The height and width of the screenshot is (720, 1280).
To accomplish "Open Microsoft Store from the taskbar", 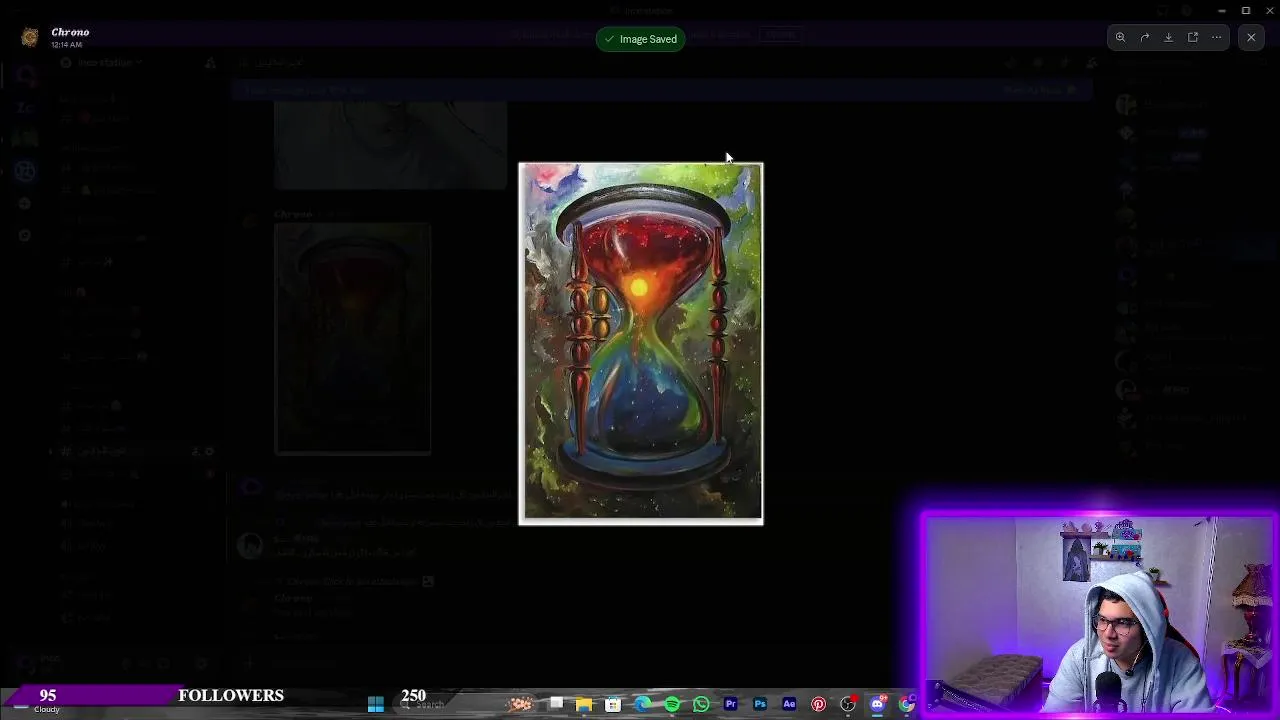I will pyautogui.click(x=613, y=705).
